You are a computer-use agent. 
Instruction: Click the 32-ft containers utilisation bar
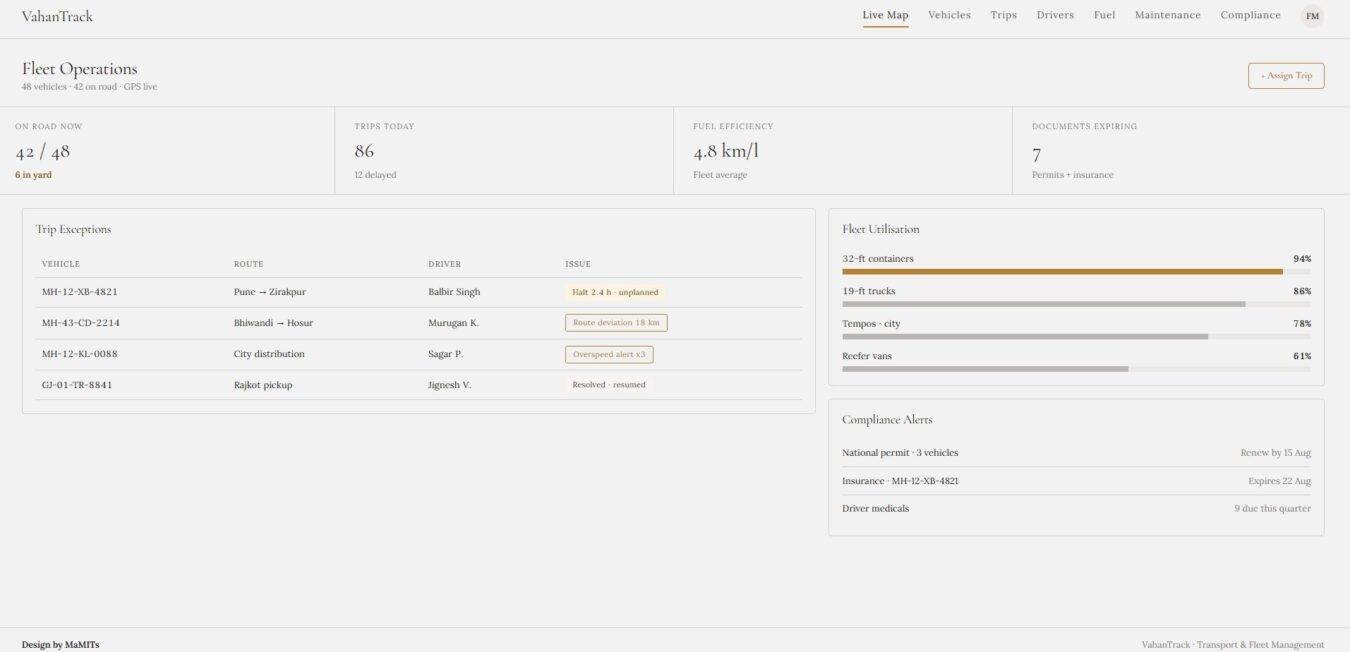click(x=1076, y=271)
